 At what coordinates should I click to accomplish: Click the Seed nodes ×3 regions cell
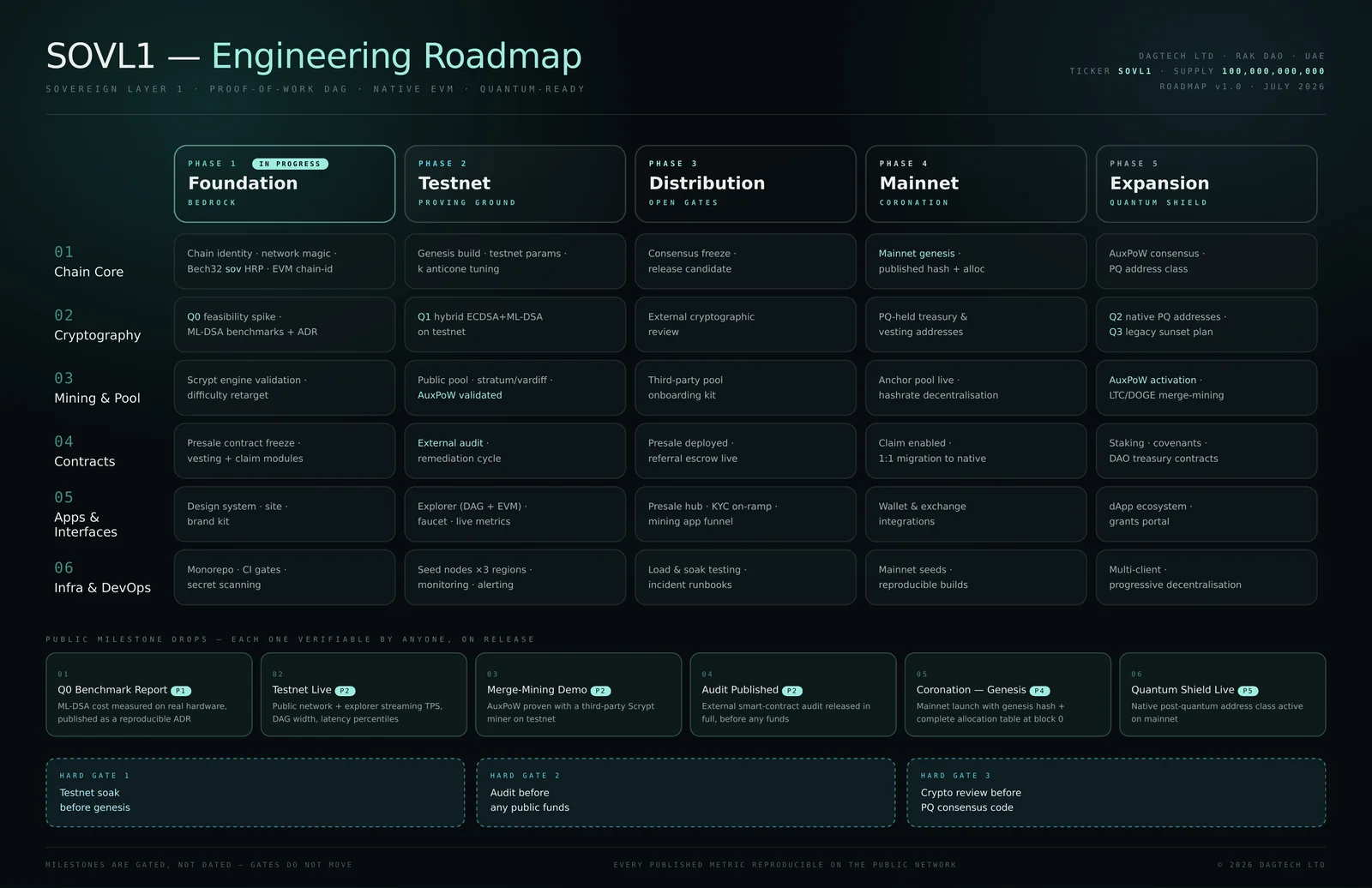(514, 577)
